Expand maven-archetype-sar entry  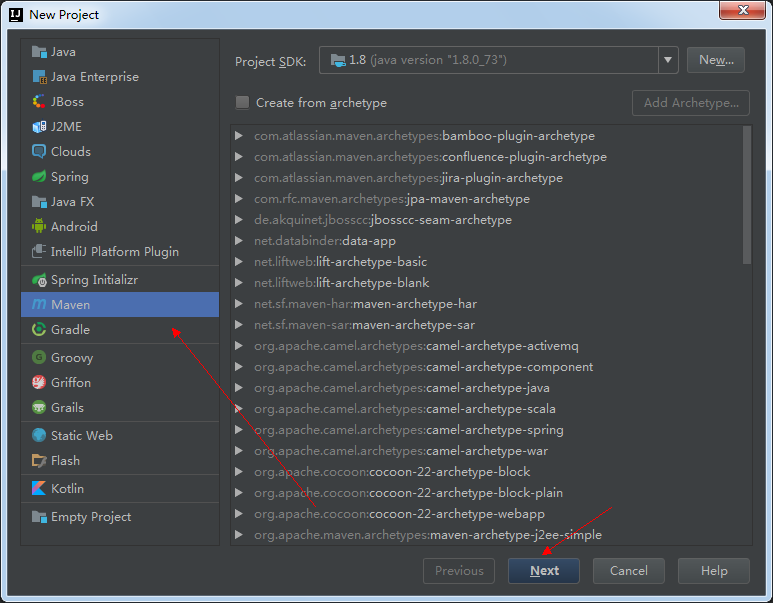coord(239,325)
